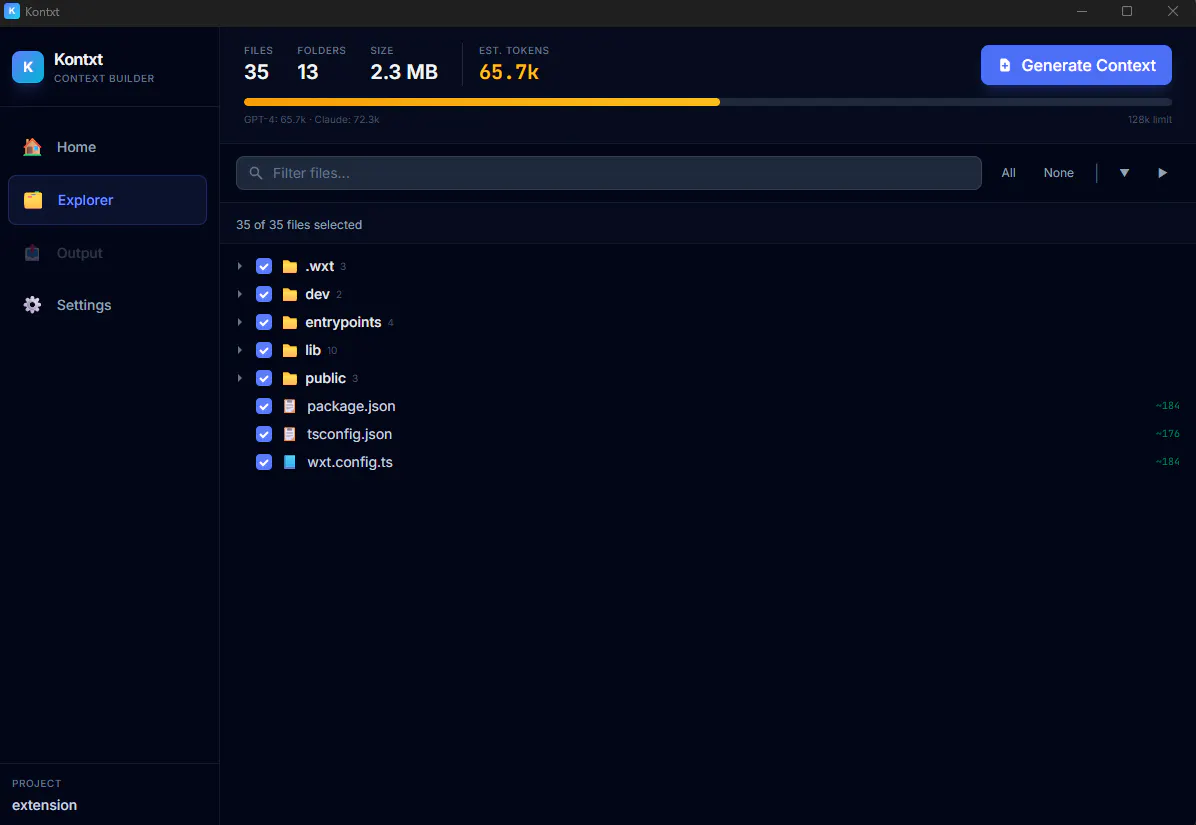Open the Settings section
The width and height of the screenshot is (1196, 825).
coord(108,305)
